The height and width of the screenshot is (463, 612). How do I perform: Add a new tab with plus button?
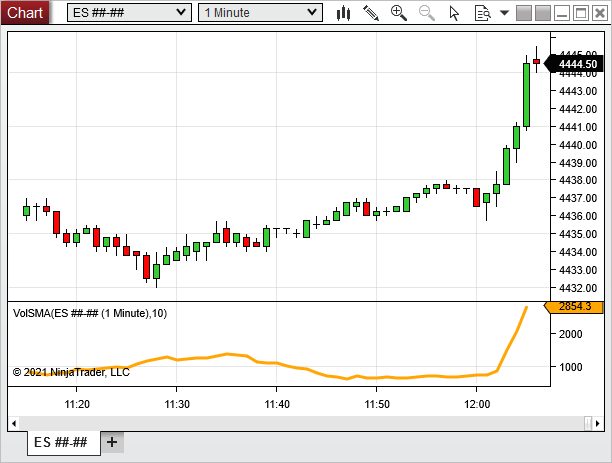point(112,442)
